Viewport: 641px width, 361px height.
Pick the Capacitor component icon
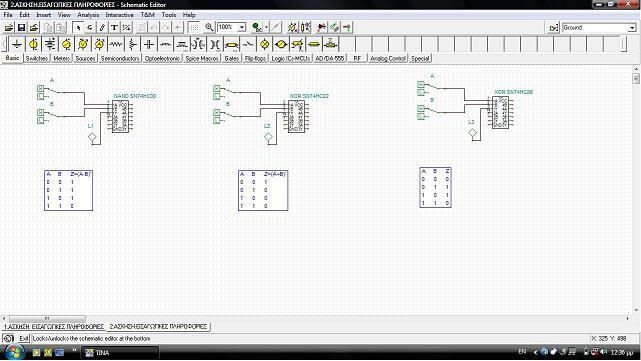point(149,44)
